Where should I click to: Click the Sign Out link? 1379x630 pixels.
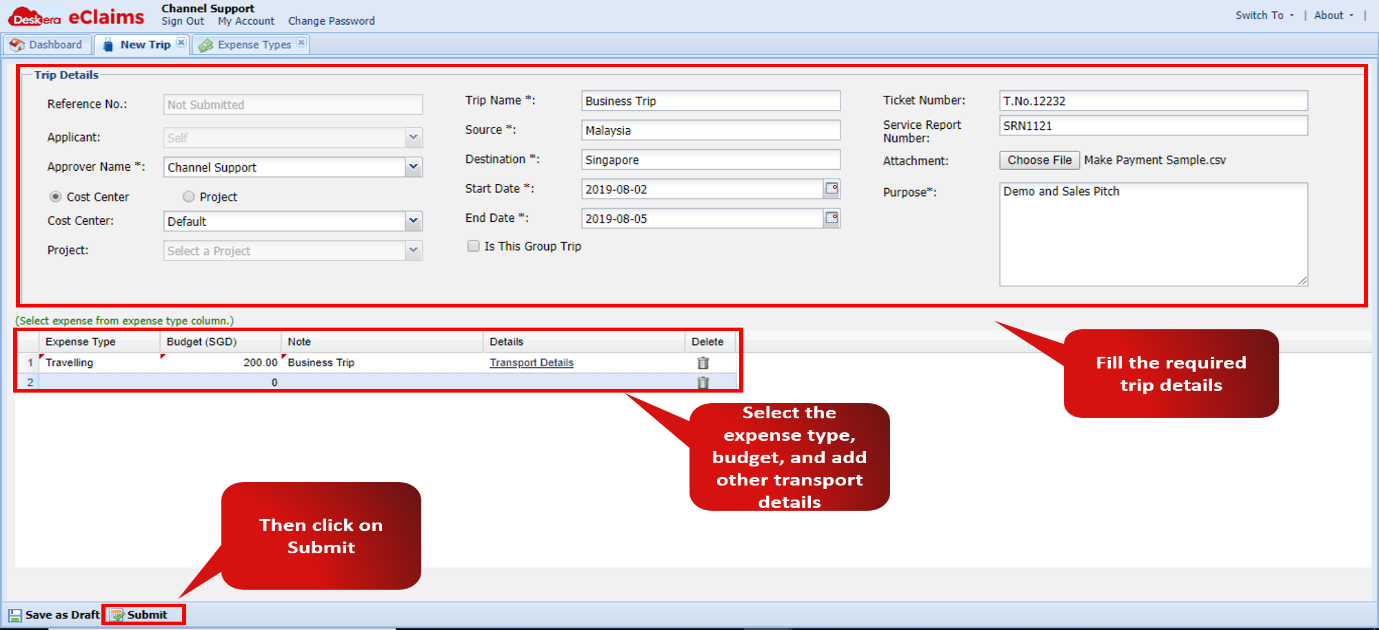click(183, 21)
